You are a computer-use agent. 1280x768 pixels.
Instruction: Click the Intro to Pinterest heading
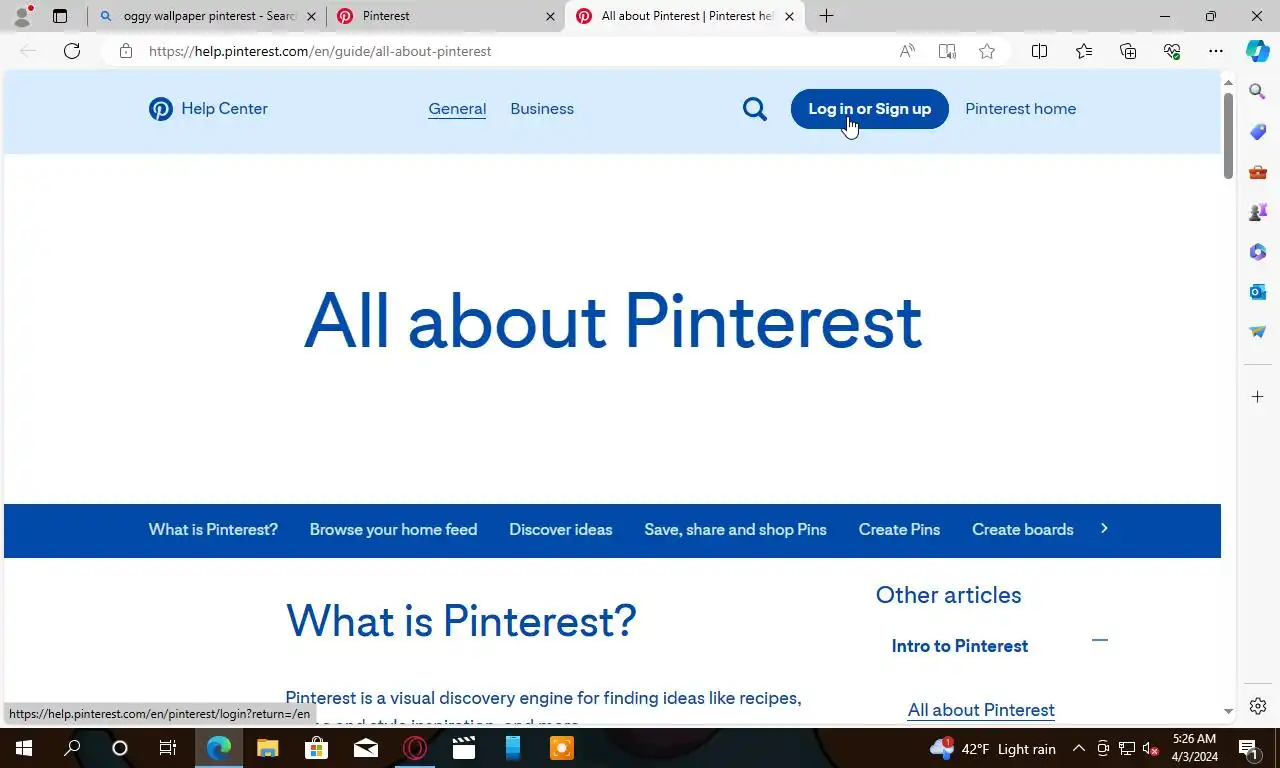pos(960,646)
